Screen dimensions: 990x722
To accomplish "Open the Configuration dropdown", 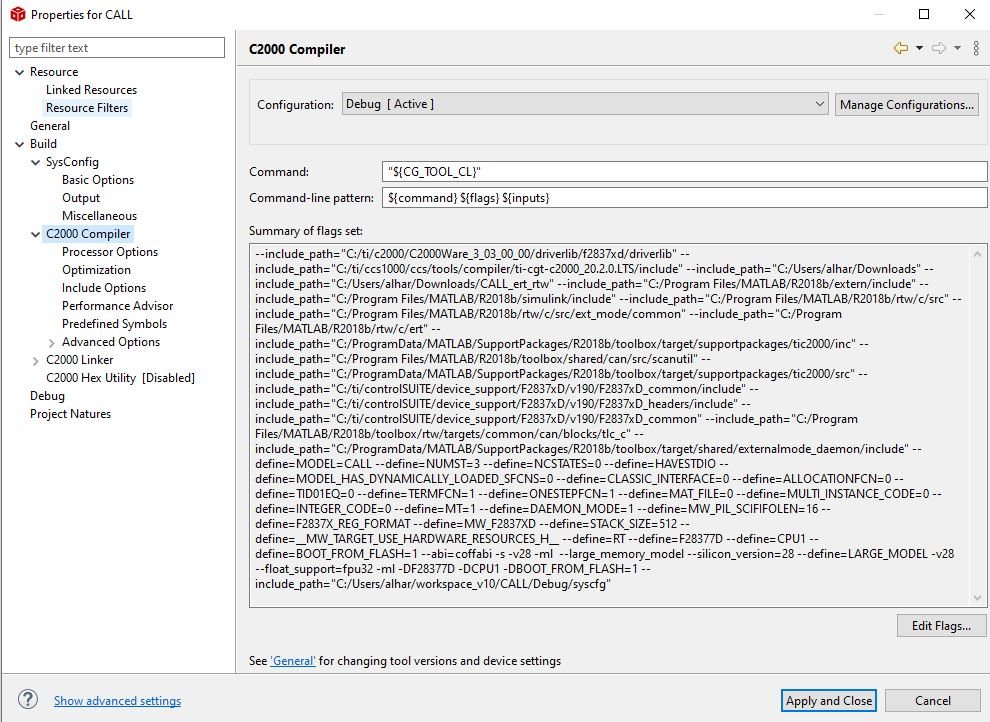I will tap(585, 104).
